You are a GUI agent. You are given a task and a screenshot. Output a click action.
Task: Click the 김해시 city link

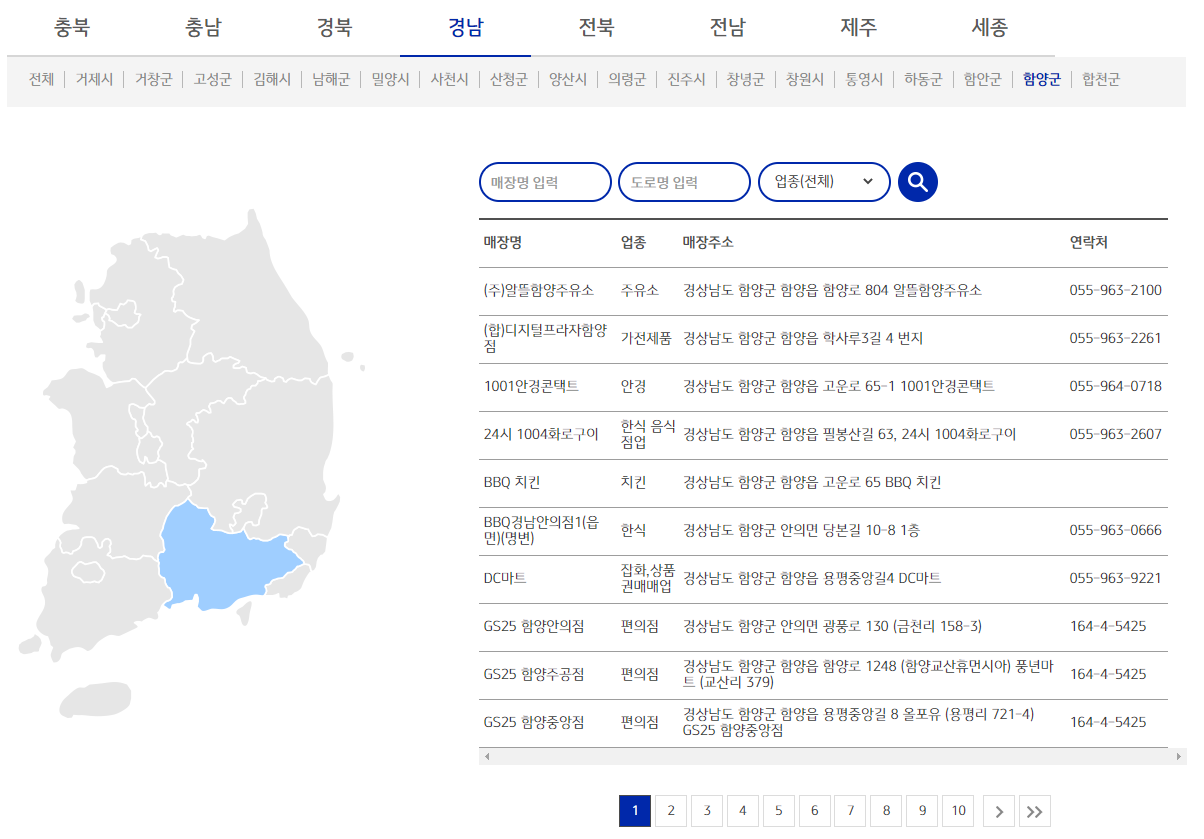272,79
